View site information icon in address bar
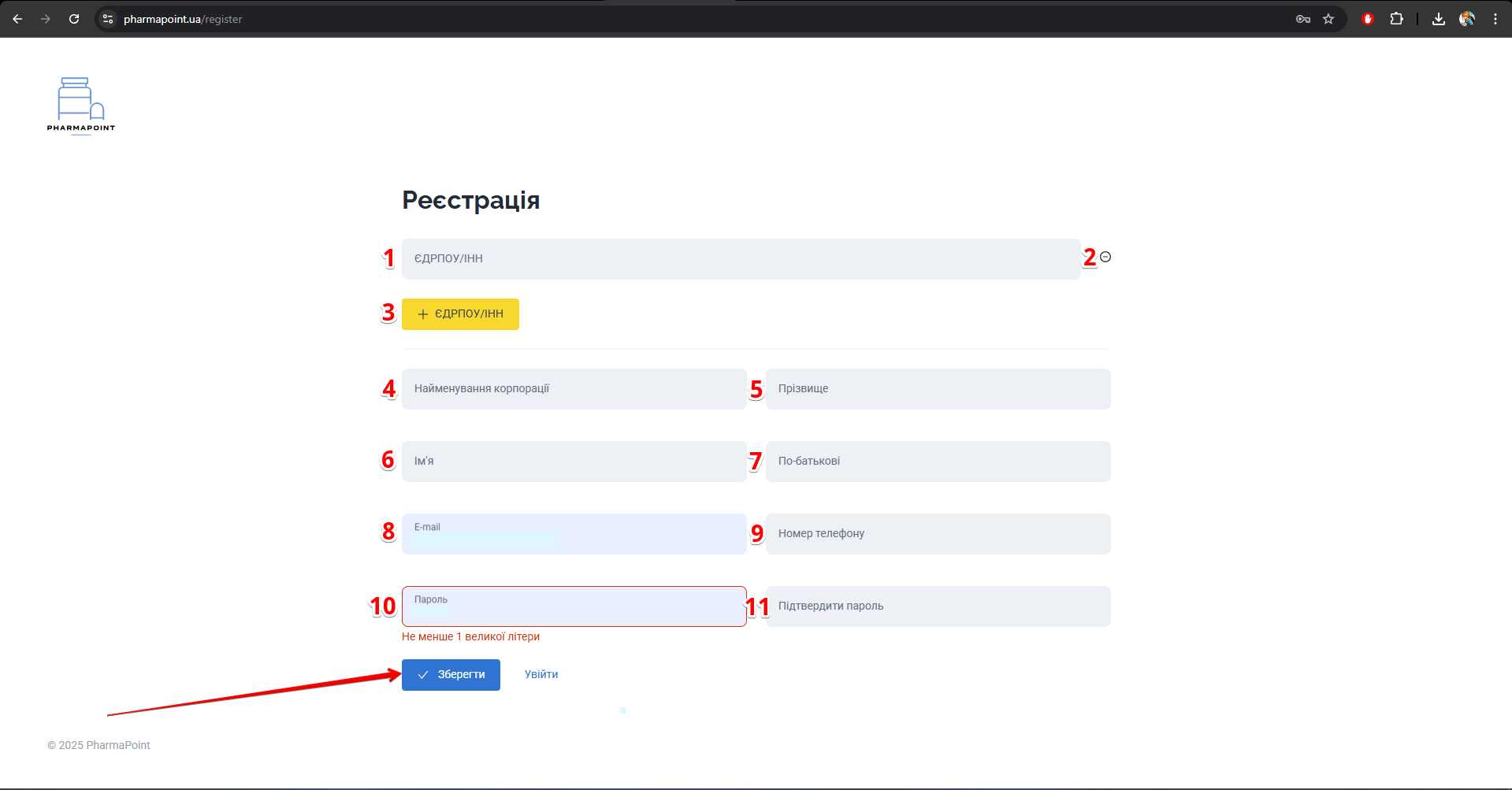The width and height of the screenshot is (1512, 790). click(109, 19)
